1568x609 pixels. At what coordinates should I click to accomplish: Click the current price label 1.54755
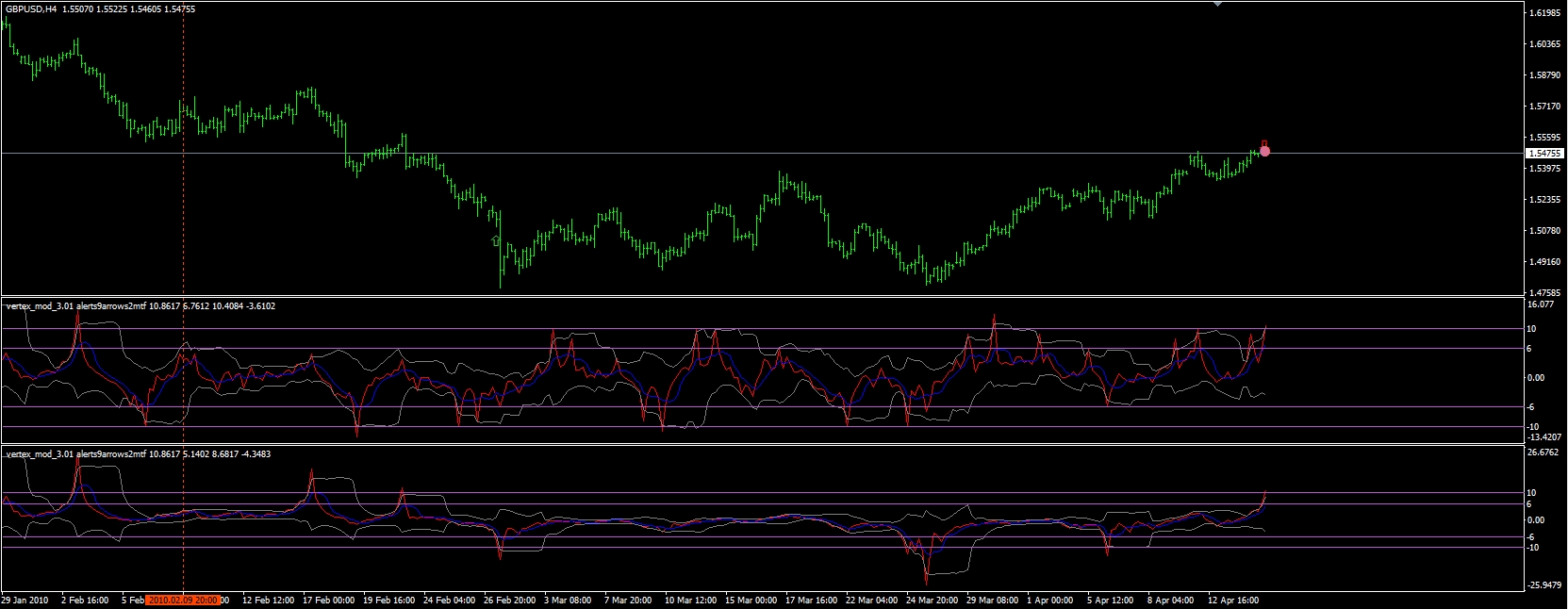click(1544, 153)
